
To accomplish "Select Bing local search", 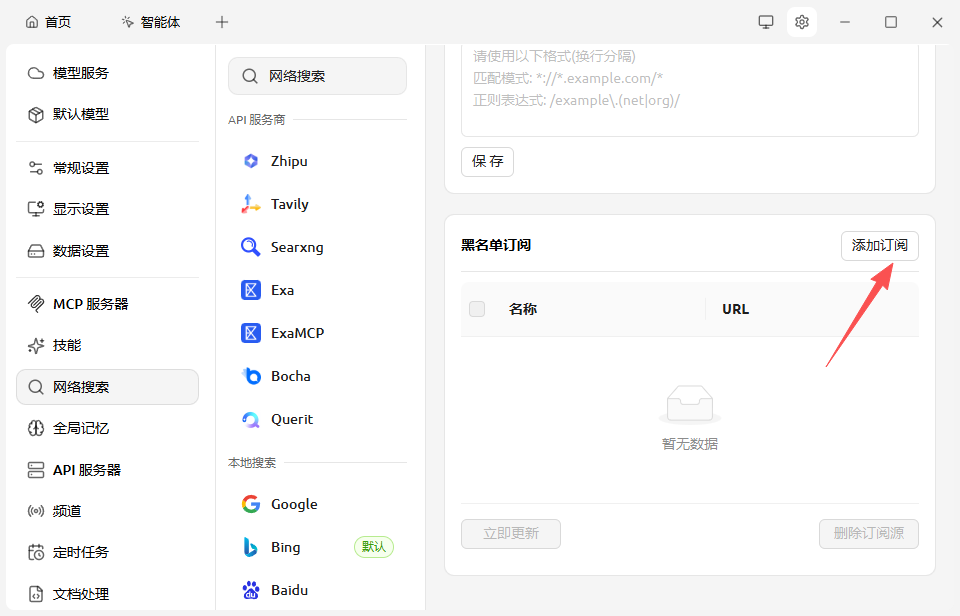I will 317,547.
